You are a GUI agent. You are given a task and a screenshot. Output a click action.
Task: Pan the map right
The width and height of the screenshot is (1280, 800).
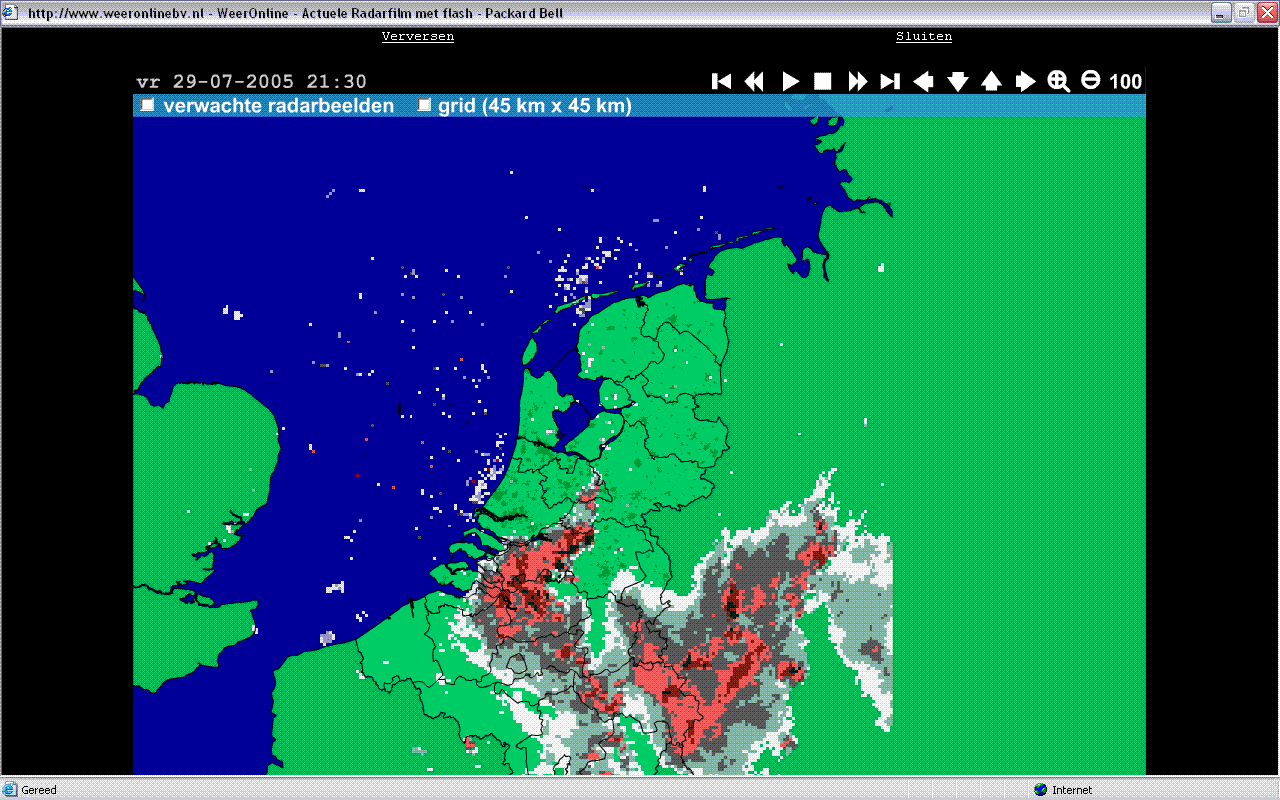point(1025,82)
